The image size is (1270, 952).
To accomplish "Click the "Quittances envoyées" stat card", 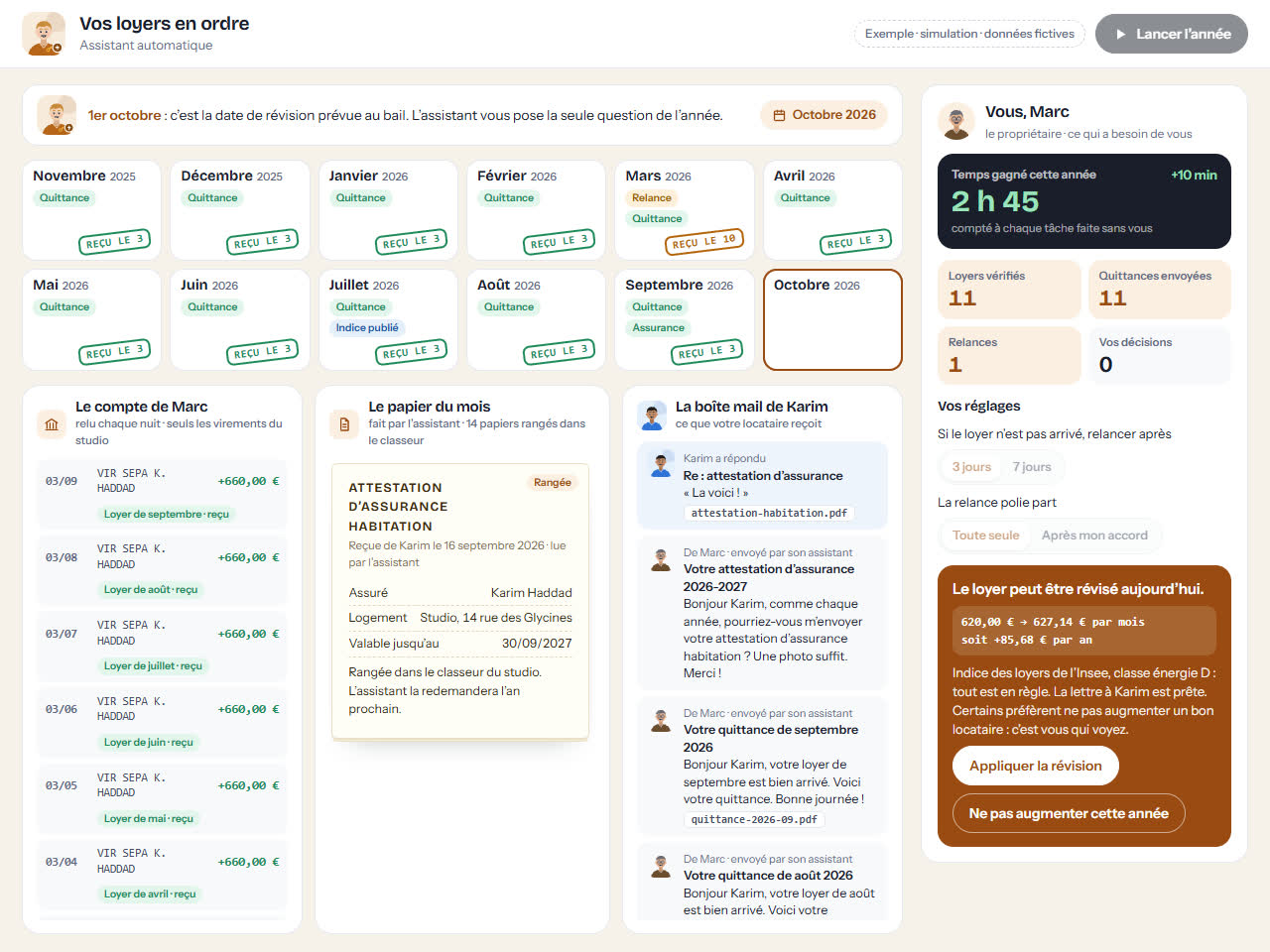I will point(1160,289).
